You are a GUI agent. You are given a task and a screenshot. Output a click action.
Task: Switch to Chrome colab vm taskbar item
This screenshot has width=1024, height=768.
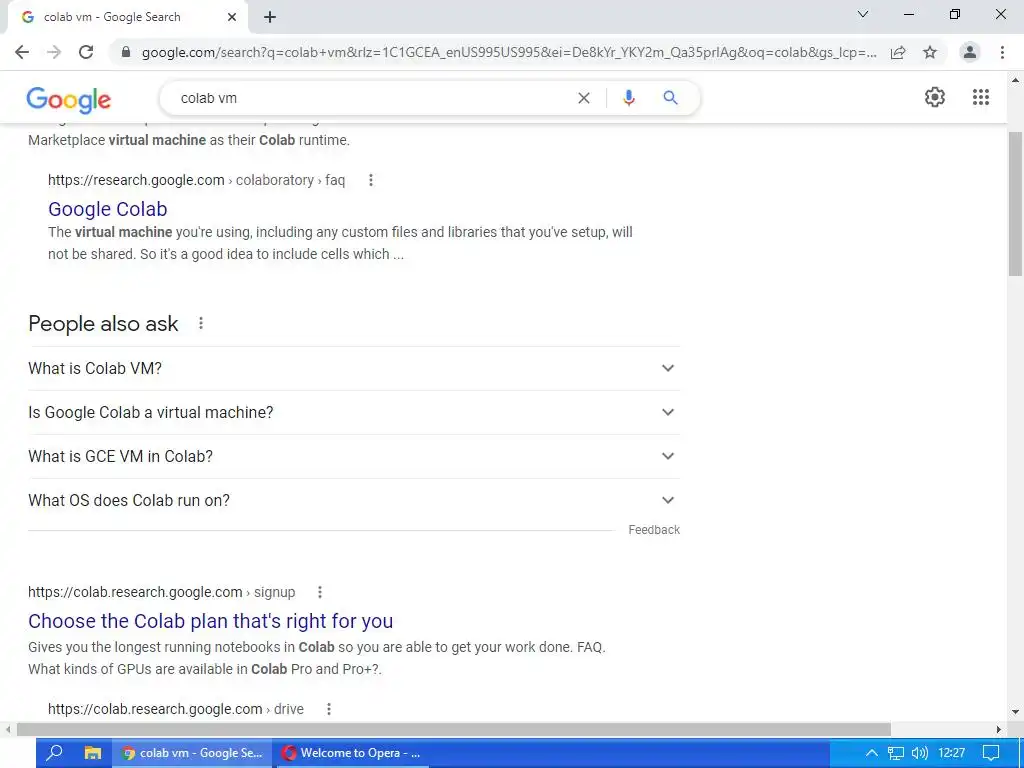coord(193,753)
